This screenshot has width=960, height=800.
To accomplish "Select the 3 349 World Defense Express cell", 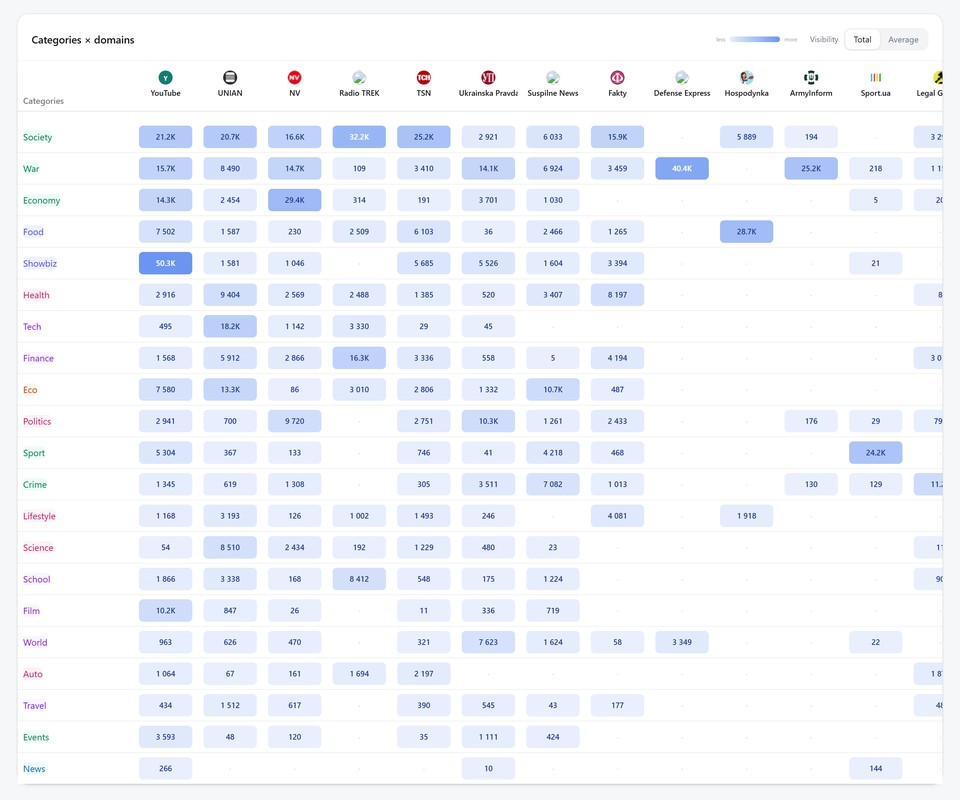I will pos(682,642).
